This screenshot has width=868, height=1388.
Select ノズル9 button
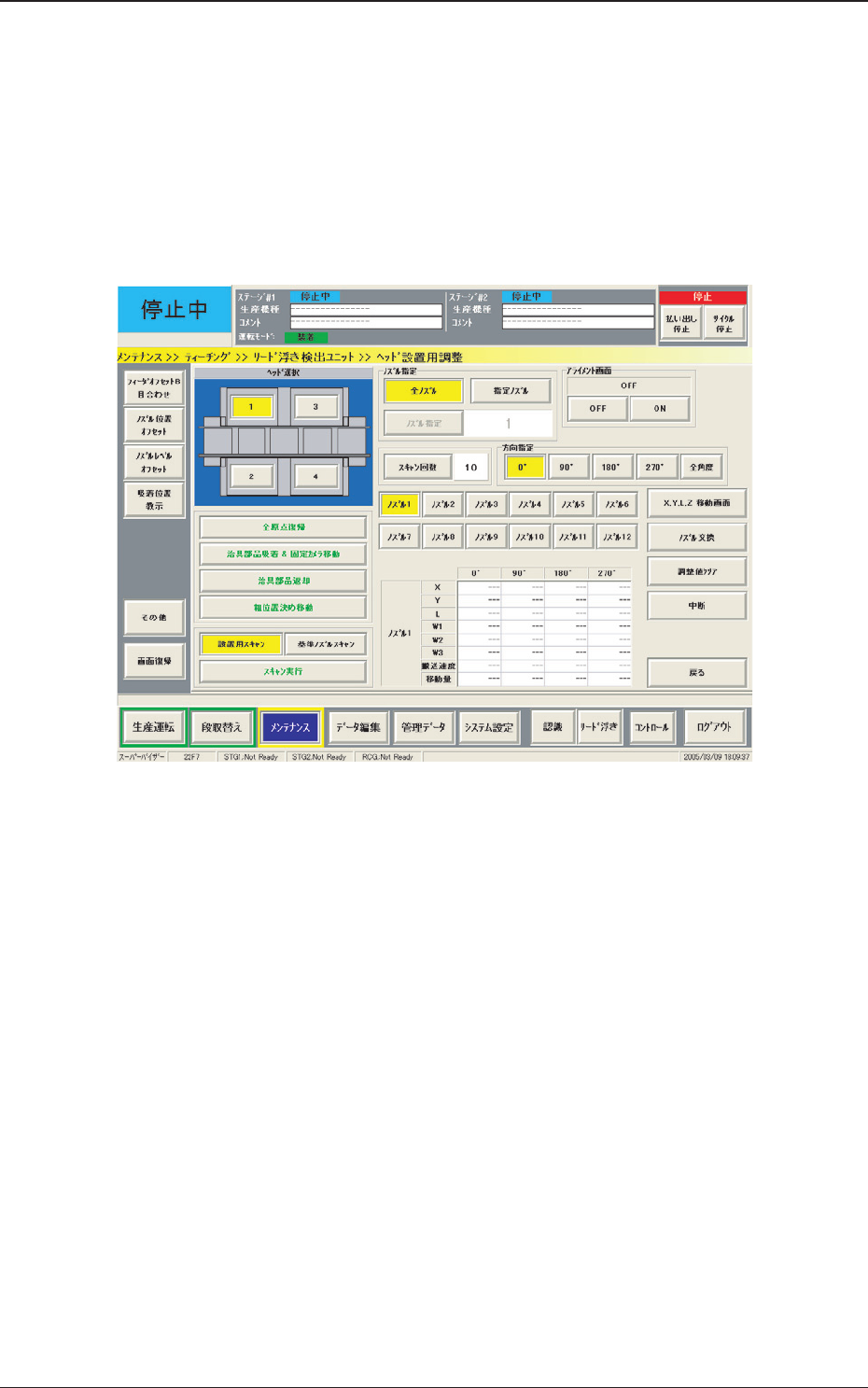[485, 537]
